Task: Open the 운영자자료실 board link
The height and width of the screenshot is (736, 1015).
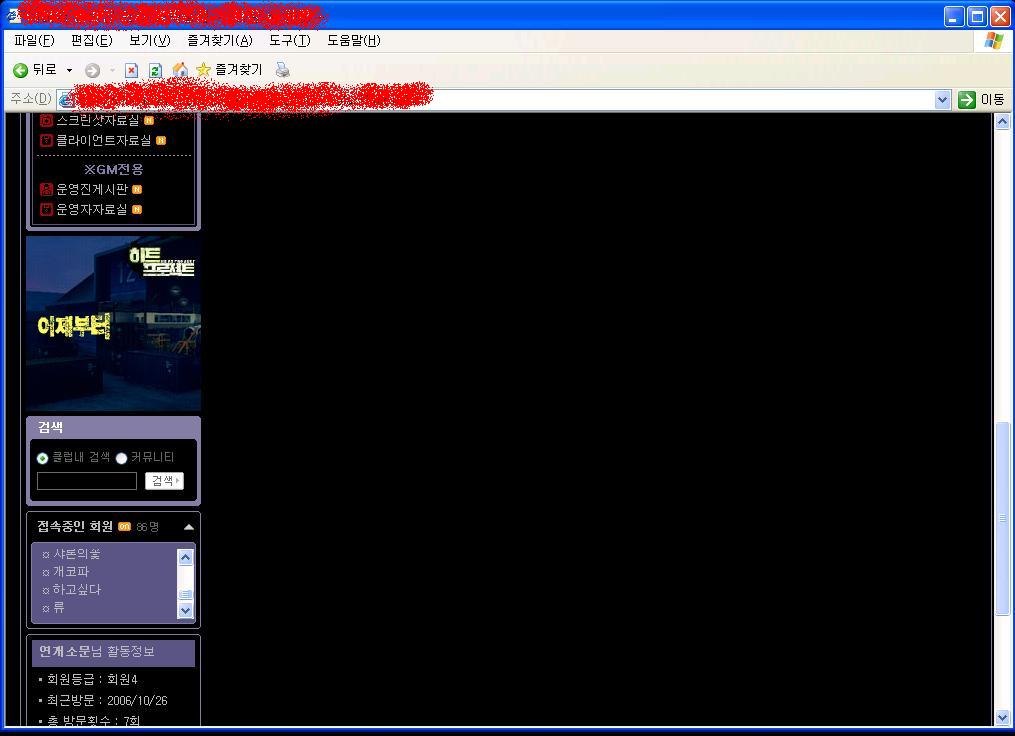Action: [x=92, y=209]
